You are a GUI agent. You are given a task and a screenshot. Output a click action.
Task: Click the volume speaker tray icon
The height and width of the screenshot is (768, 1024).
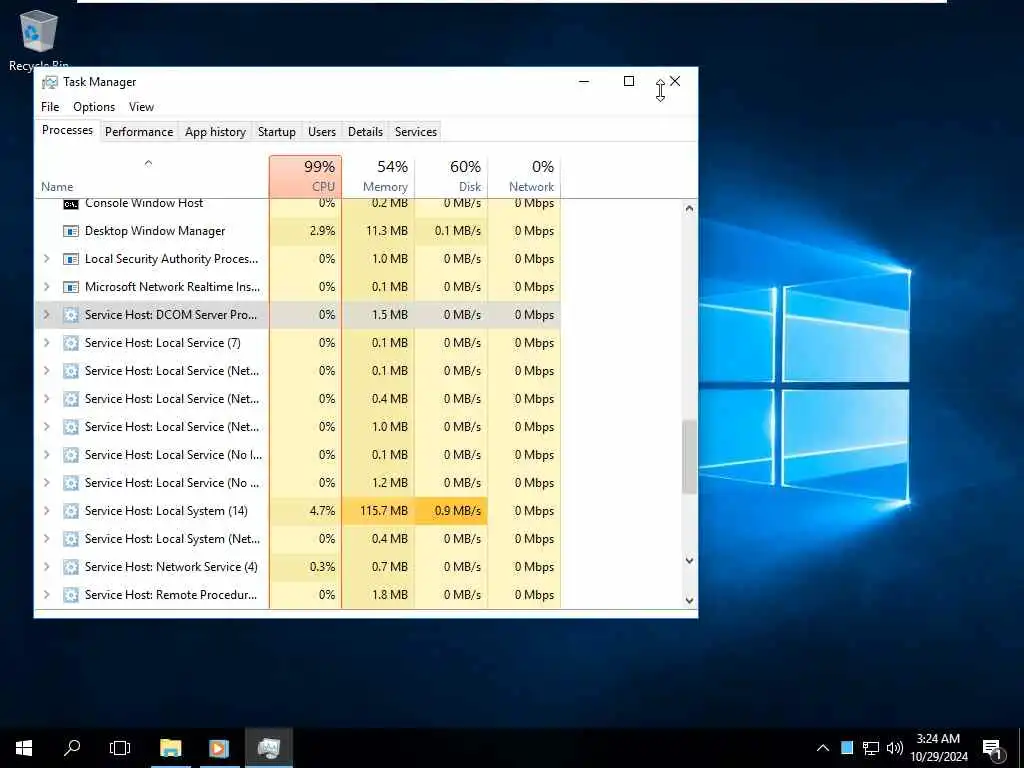point(895,748)
